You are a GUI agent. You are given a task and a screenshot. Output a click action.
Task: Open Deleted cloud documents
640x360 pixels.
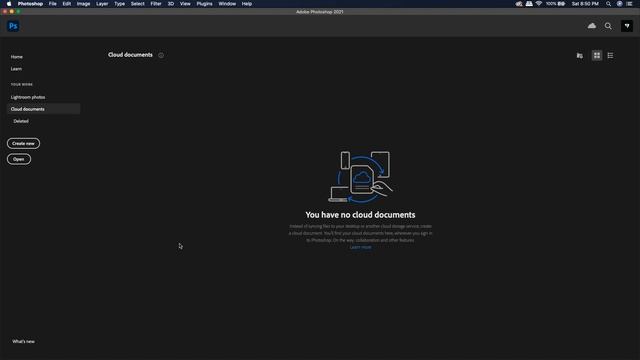tap(21, 121)
